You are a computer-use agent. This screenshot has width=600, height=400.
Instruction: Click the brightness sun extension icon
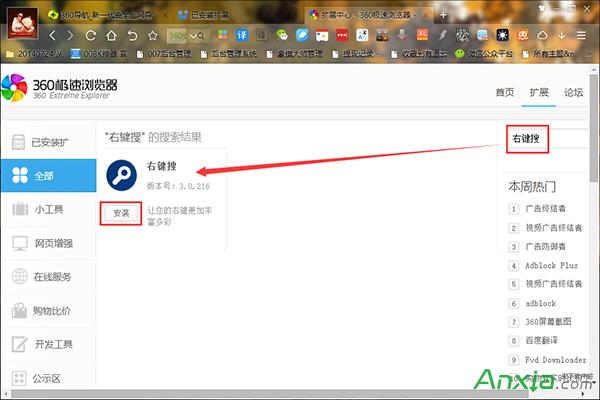click(x=502, y=35)
